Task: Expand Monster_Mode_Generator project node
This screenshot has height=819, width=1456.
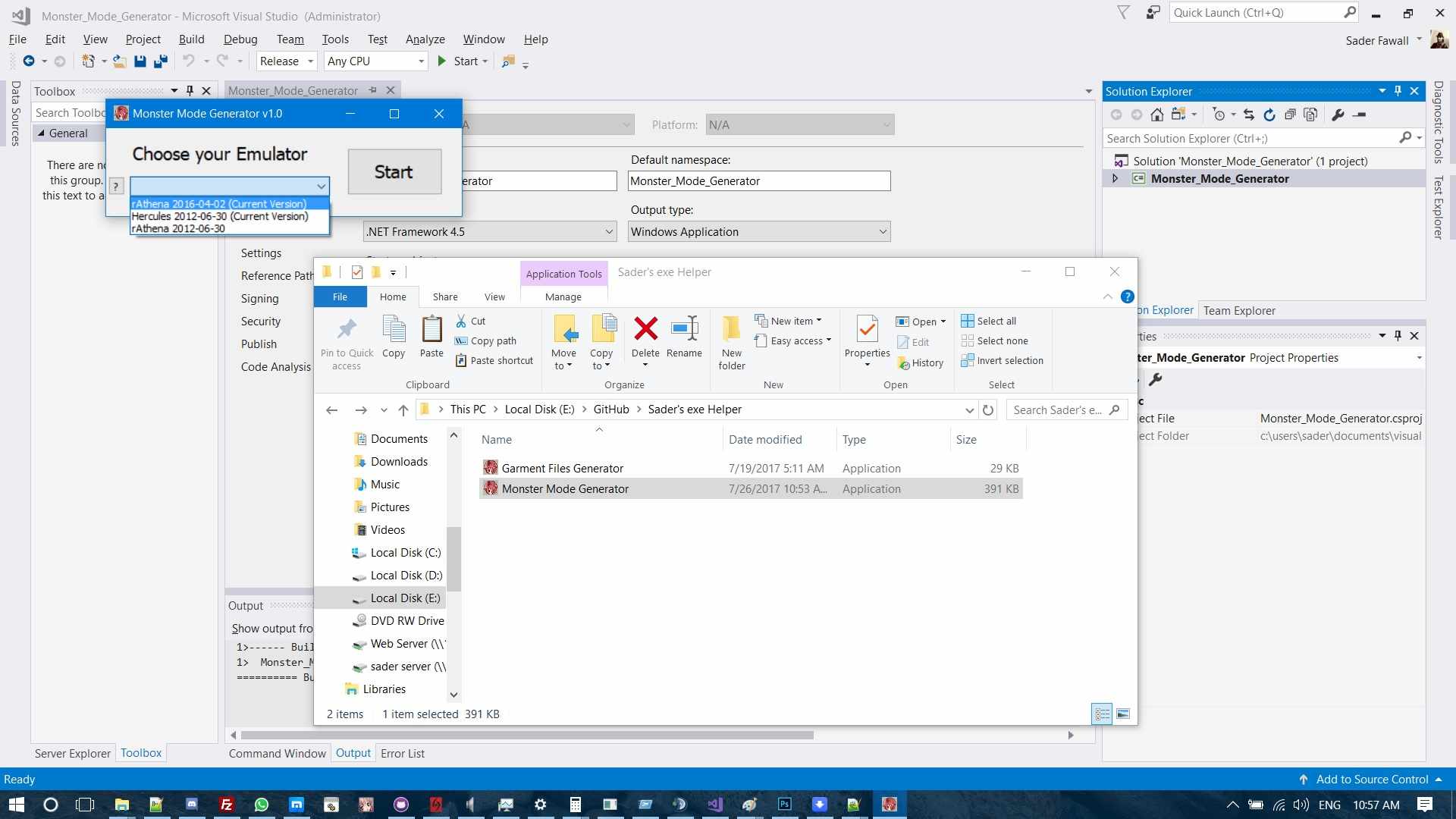Action: click(1115, 179)
